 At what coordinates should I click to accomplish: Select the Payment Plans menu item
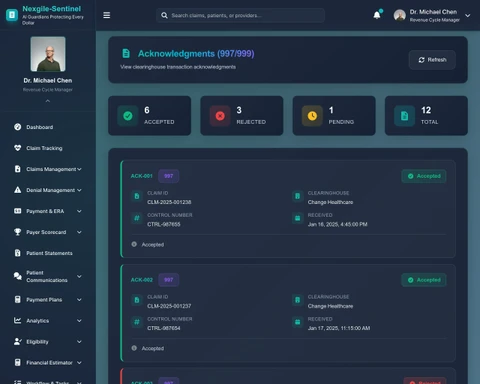tap(48, 299)
